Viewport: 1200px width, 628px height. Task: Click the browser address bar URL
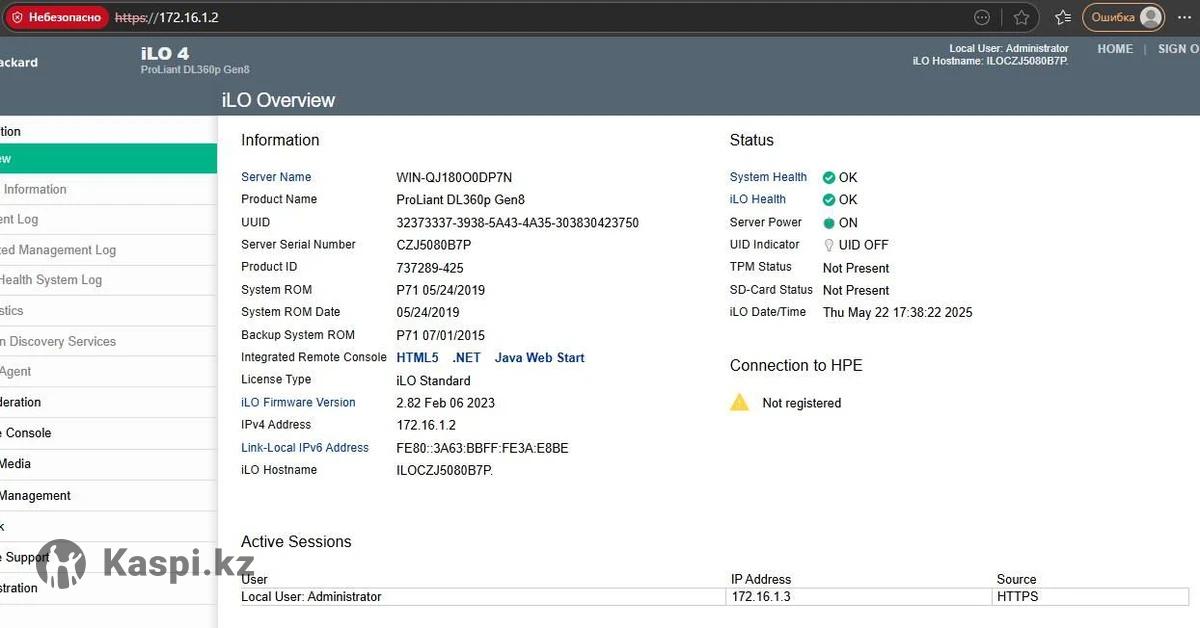pos(166,18)
